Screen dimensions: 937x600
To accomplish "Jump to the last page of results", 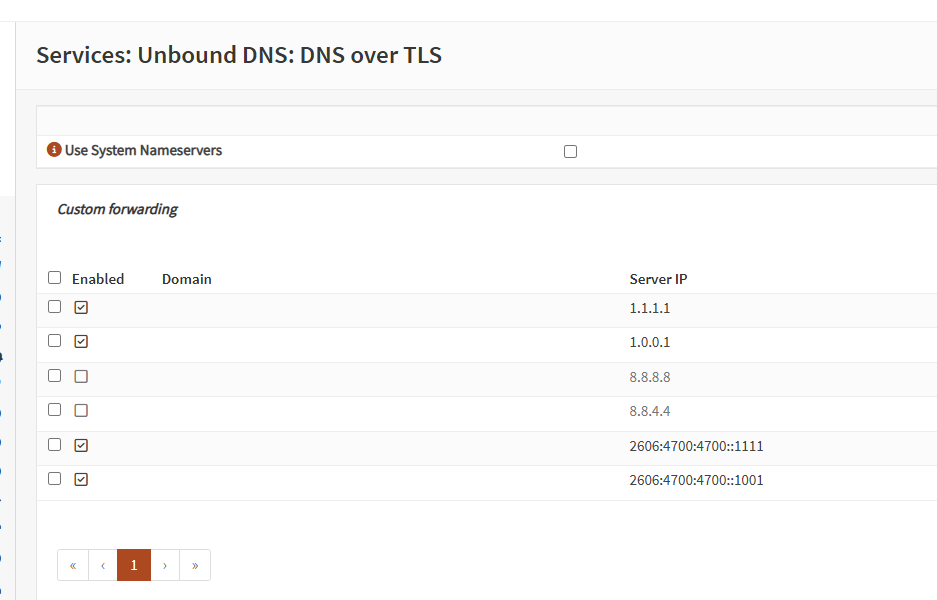I will point(195,565).
